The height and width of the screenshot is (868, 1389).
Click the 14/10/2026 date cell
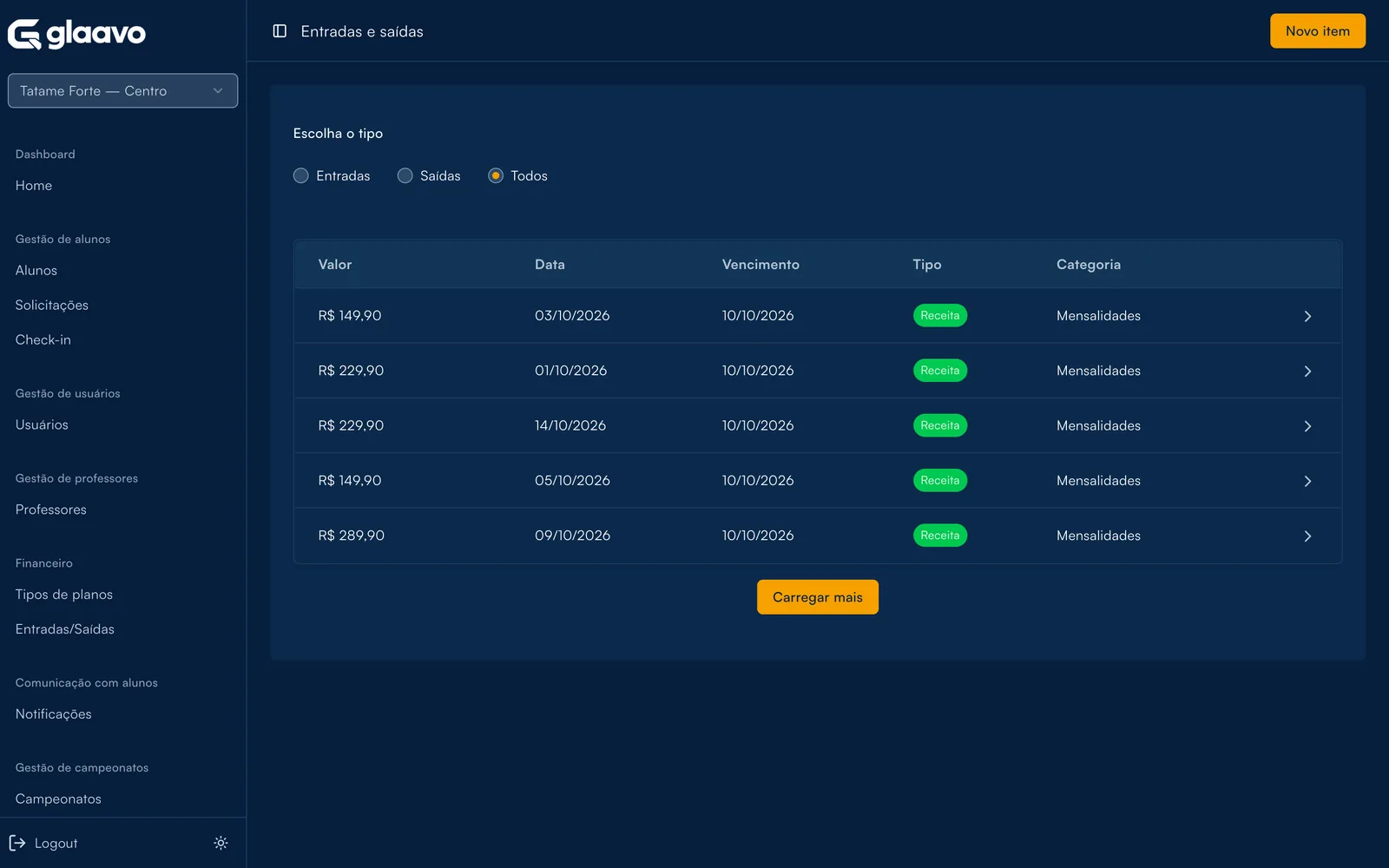click(570, 425)
